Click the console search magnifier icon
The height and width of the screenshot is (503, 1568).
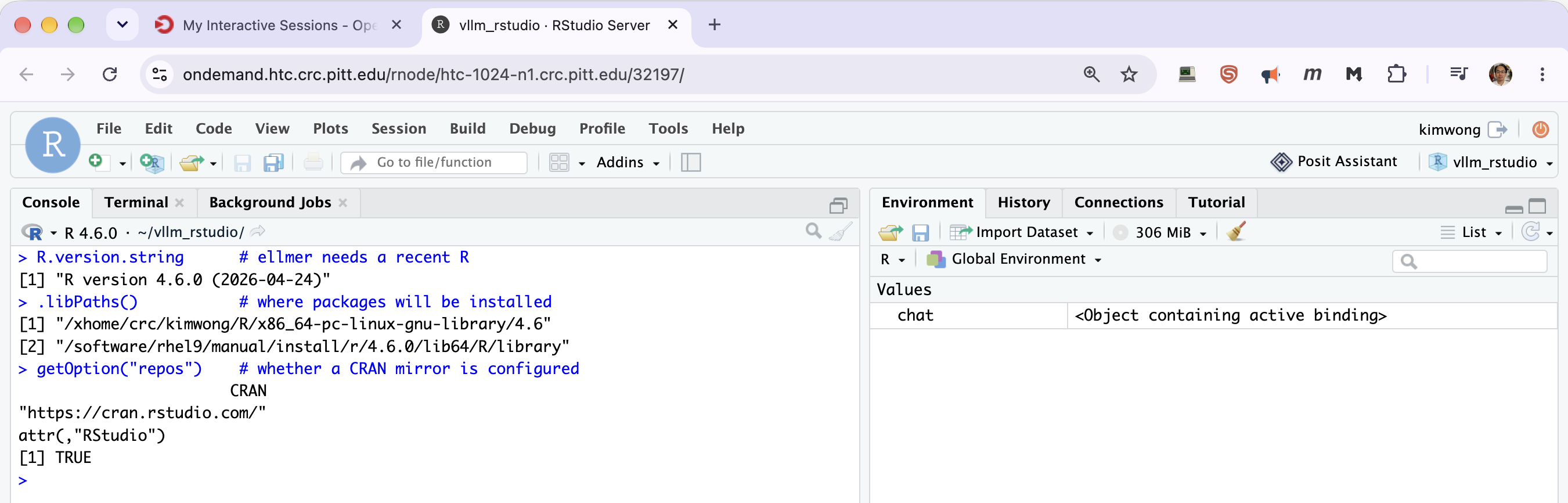[813, 231]
